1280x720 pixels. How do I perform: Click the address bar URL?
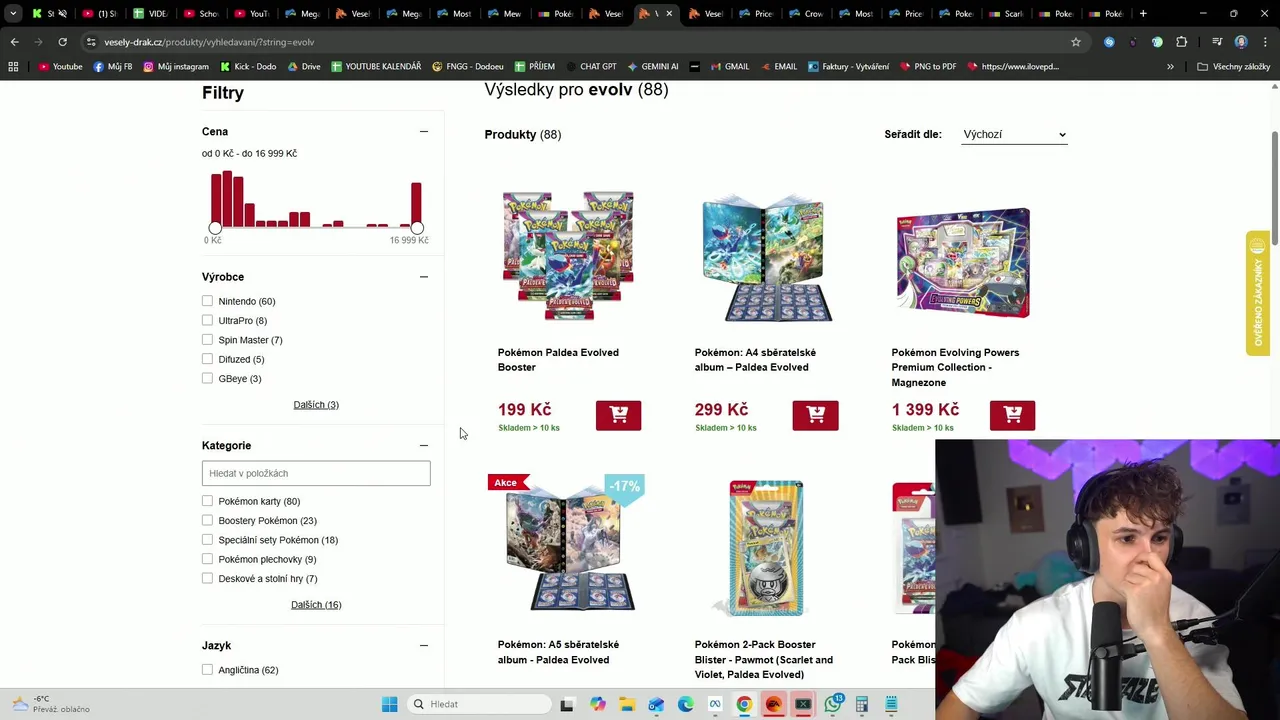click(x=209, y=42)
